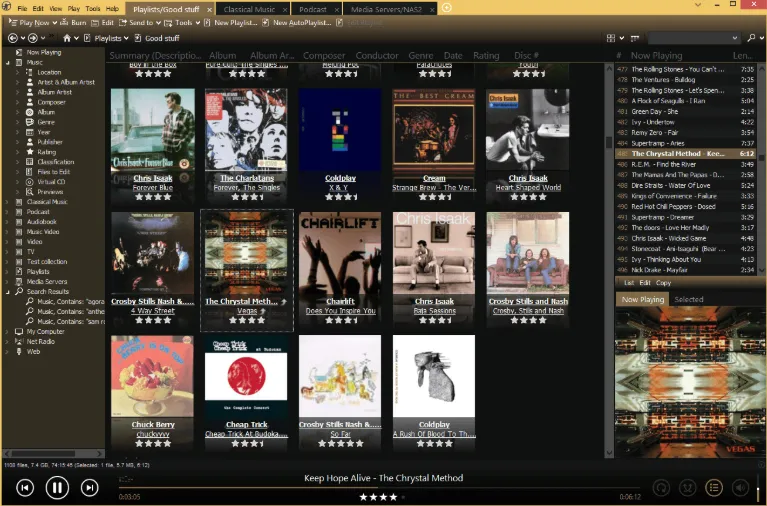
Task: Select My Computer in the tree
Action: [45, 331]
